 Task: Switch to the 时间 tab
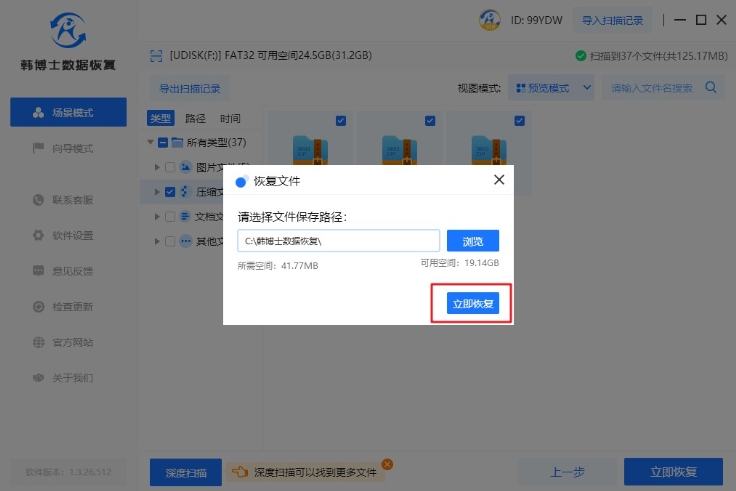coord(230,118)
